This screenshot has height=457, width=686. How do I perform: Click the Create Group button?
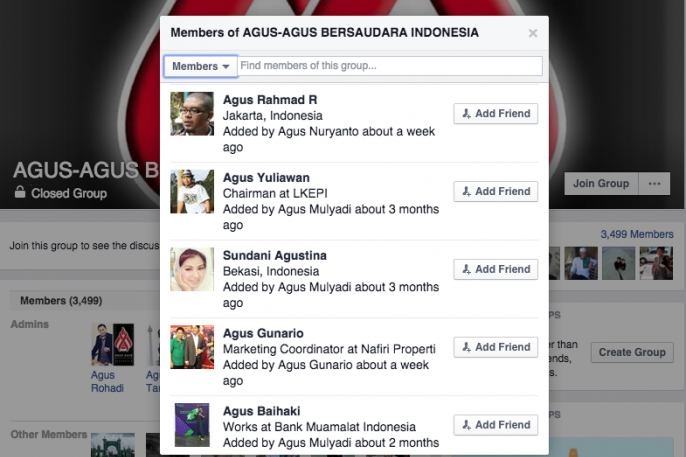(x=632, y=352)
